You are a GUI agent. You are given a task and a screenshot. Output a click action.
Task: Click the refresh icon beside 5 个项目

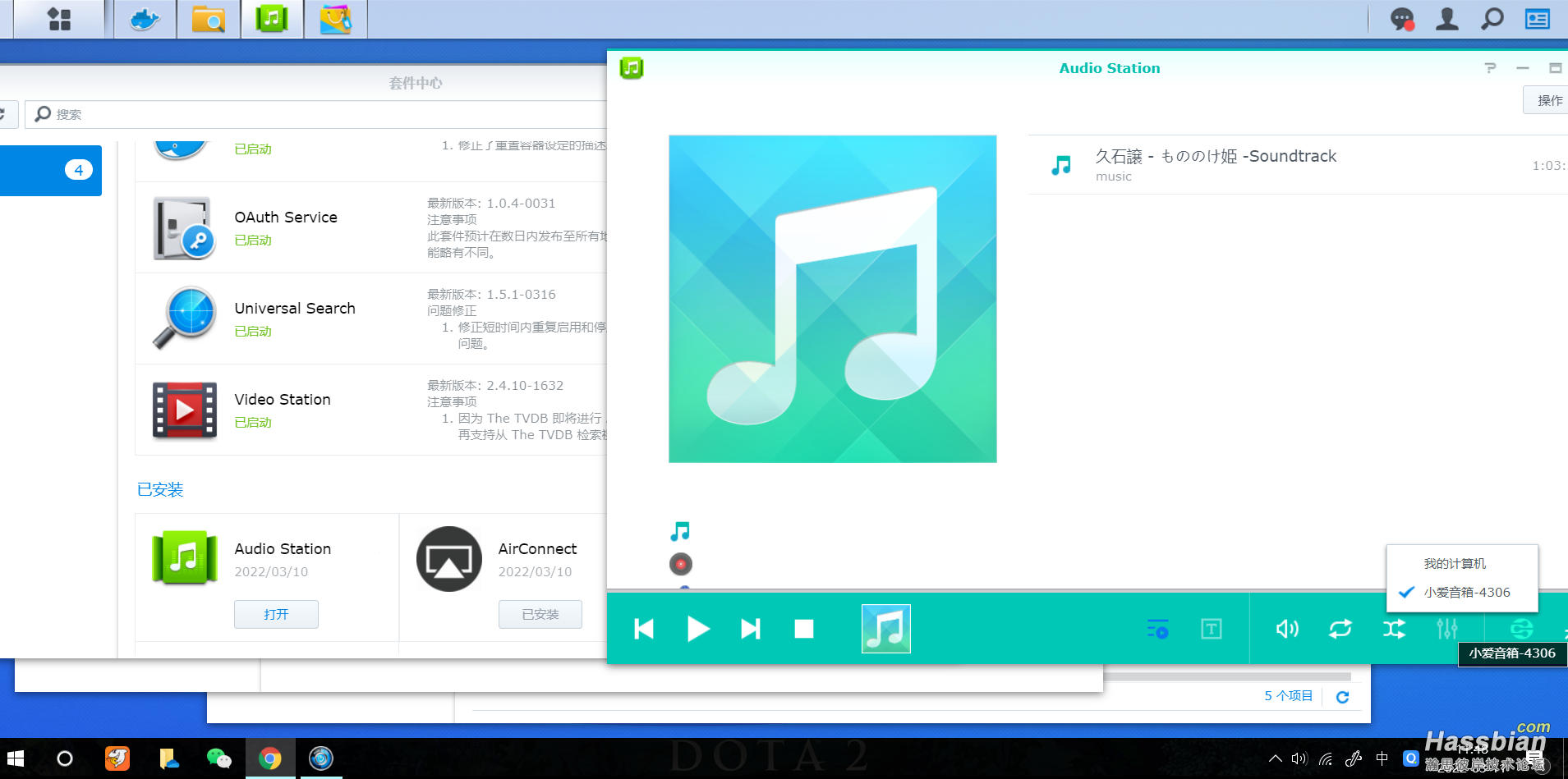(x=1343, y=697)
